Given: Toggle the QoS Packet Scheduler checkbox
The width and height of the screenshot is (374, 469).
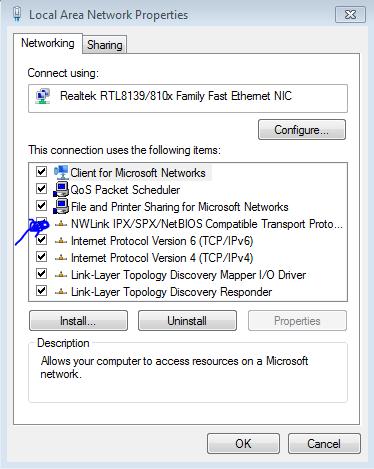Looking at the screenshot, I should pos(41,189).
